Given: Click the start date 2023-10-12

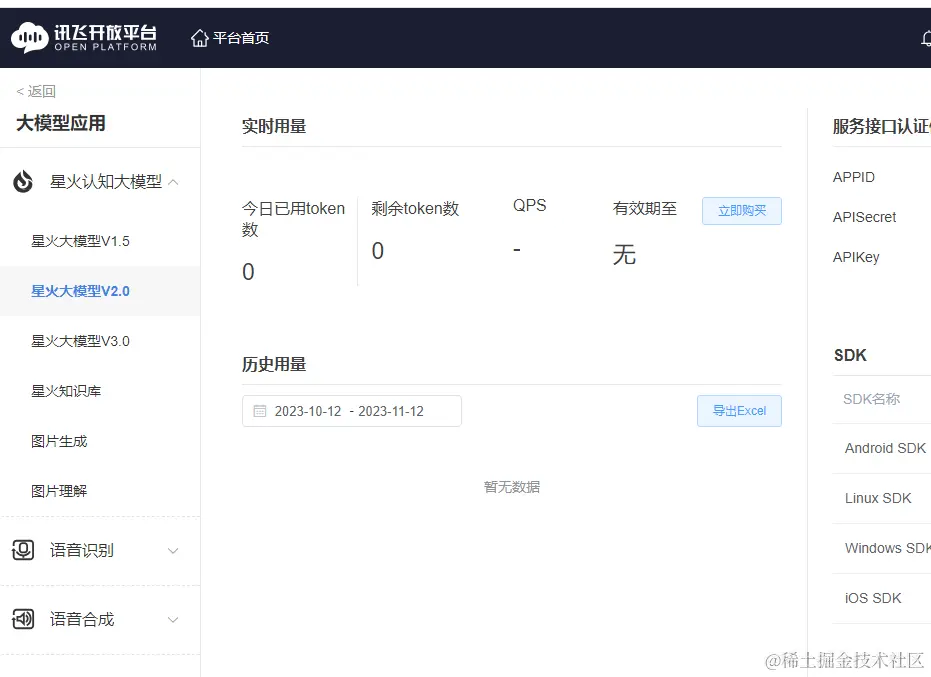Looking at the screenshot, I should coord(308,411).
